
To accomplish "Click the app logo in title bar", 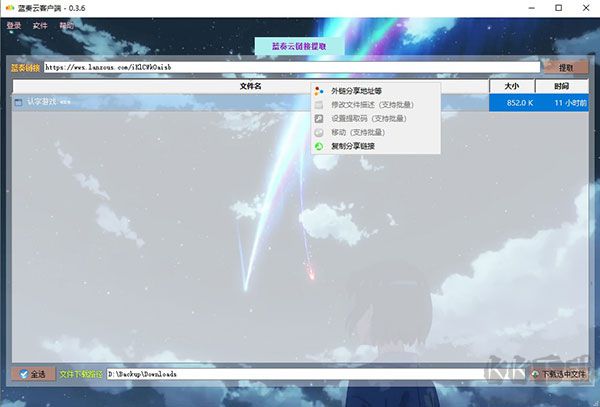I will click(10, 7).
